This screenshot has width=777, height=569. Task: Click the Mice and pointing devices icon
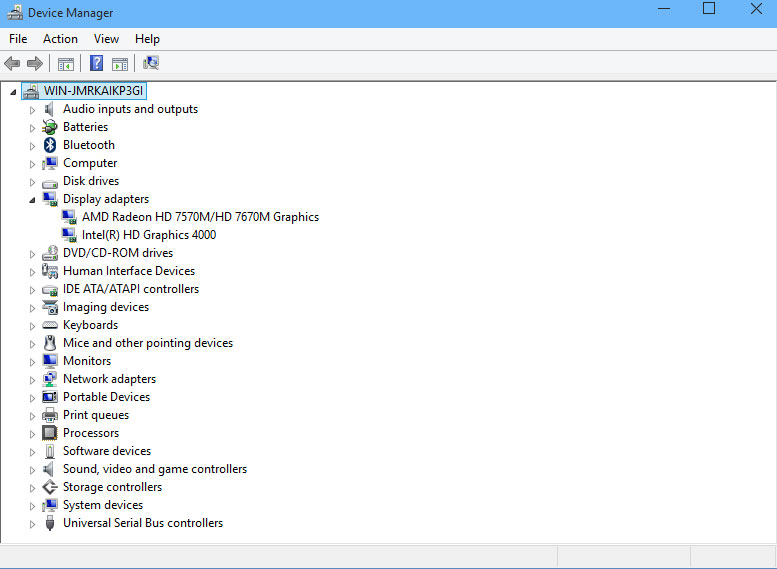coord(50,343)
